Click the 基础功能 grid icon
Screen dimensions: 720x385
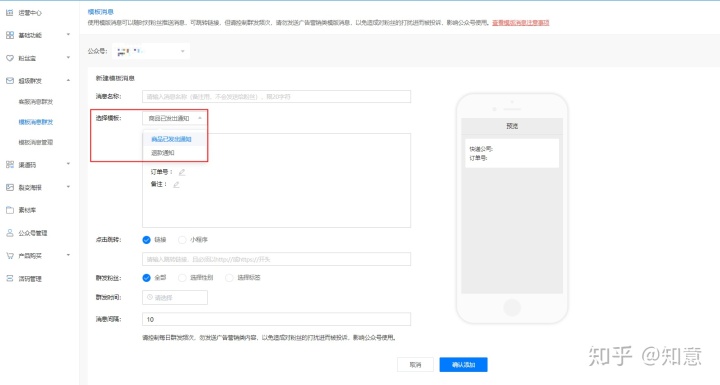10,35
